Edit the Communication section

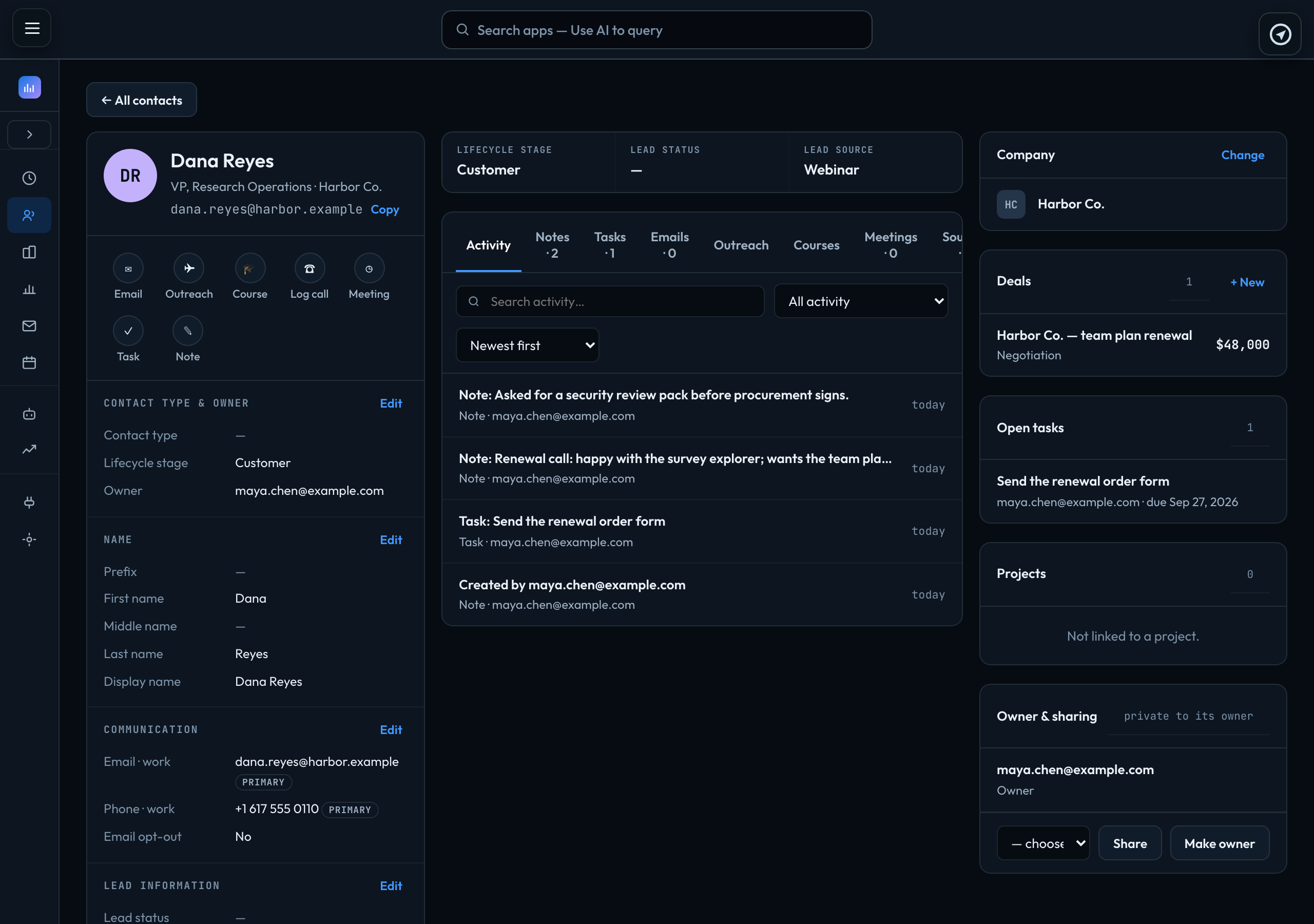pos(391,729)
